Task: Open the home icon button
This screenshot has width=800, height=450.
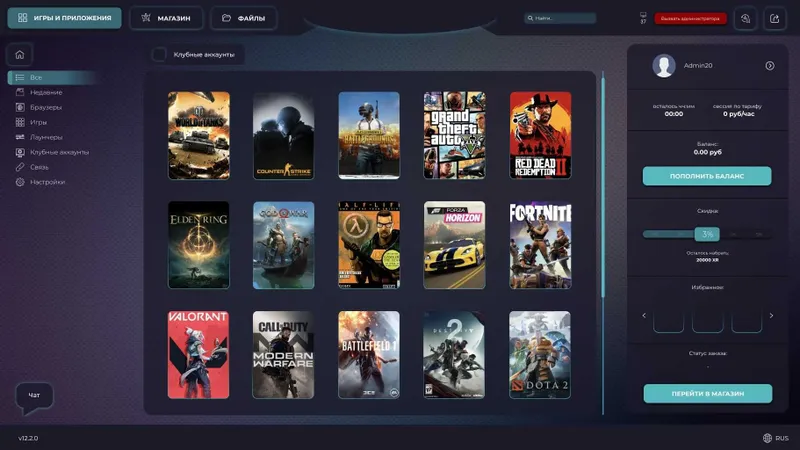Action: (x=19, y=55)
